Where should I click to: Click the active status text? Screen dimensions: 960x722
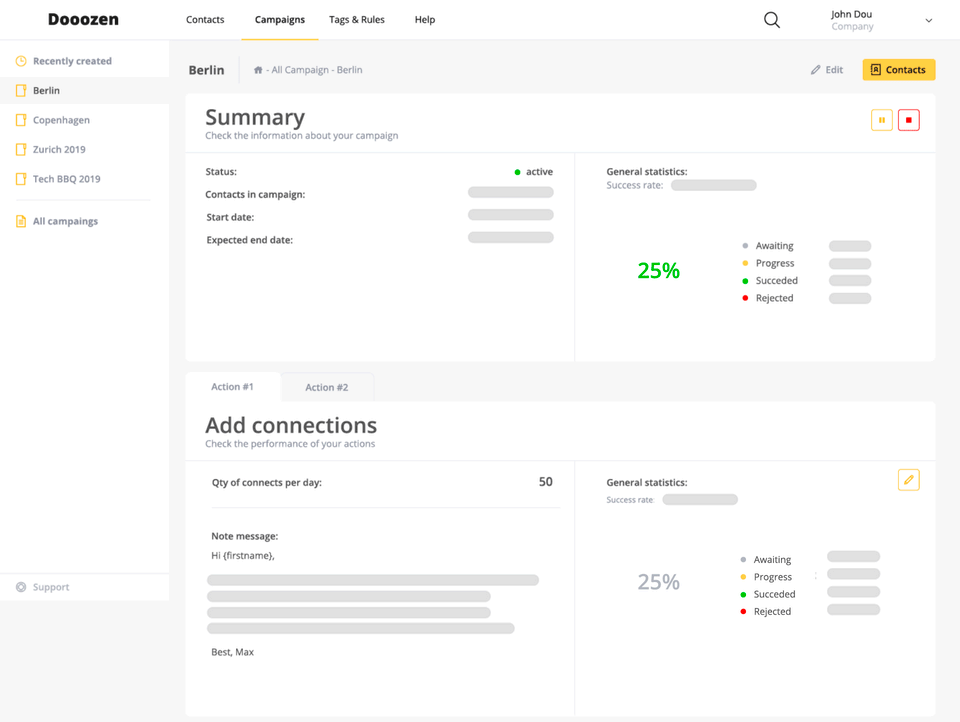[x=539, y=172]
